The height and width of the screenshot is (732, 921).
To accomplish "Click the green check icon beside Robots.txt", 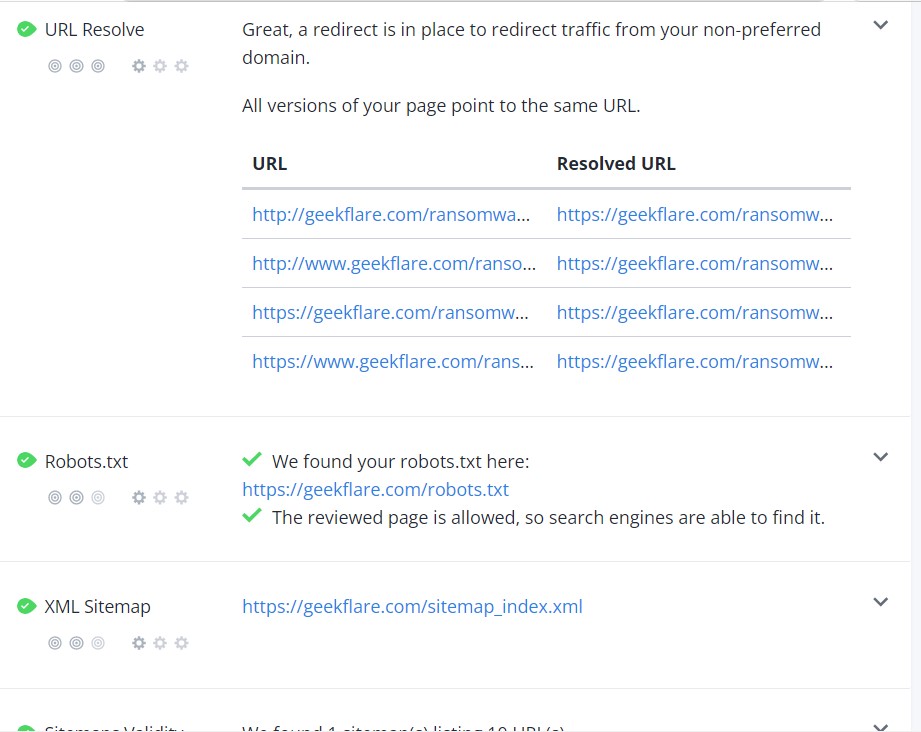I will 27,461.
